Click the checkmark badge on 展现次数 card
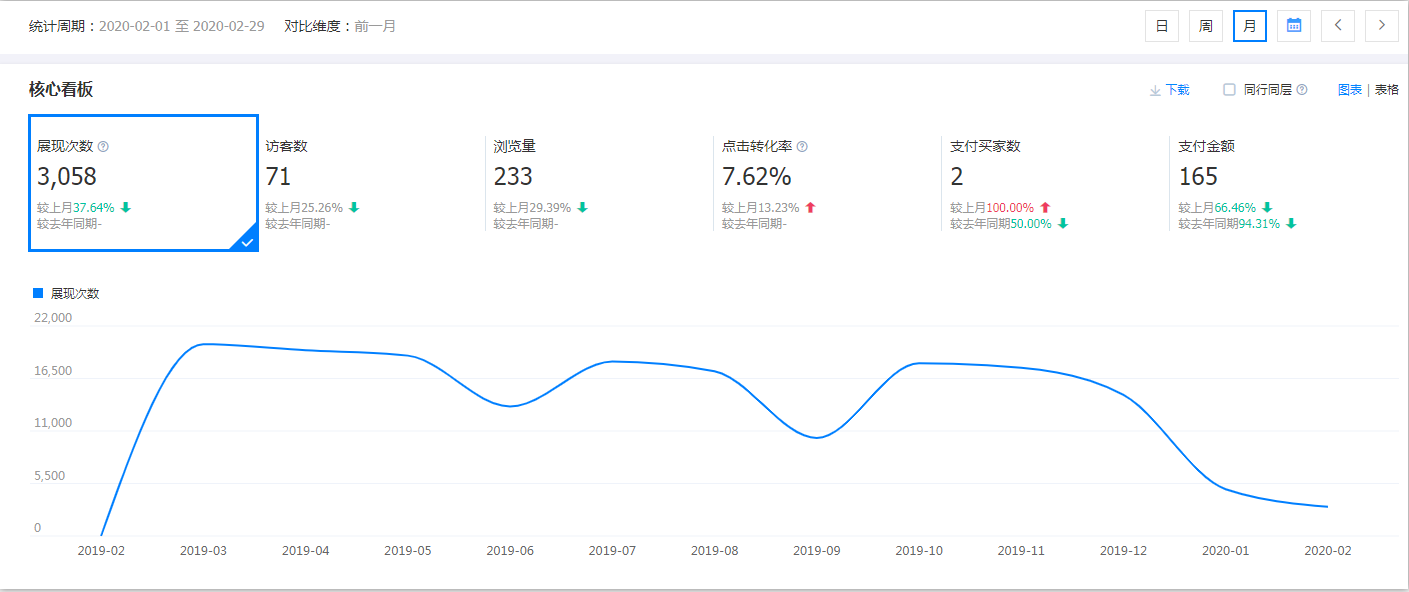This screenshot has width=1409, height=592. coord(245,241)
